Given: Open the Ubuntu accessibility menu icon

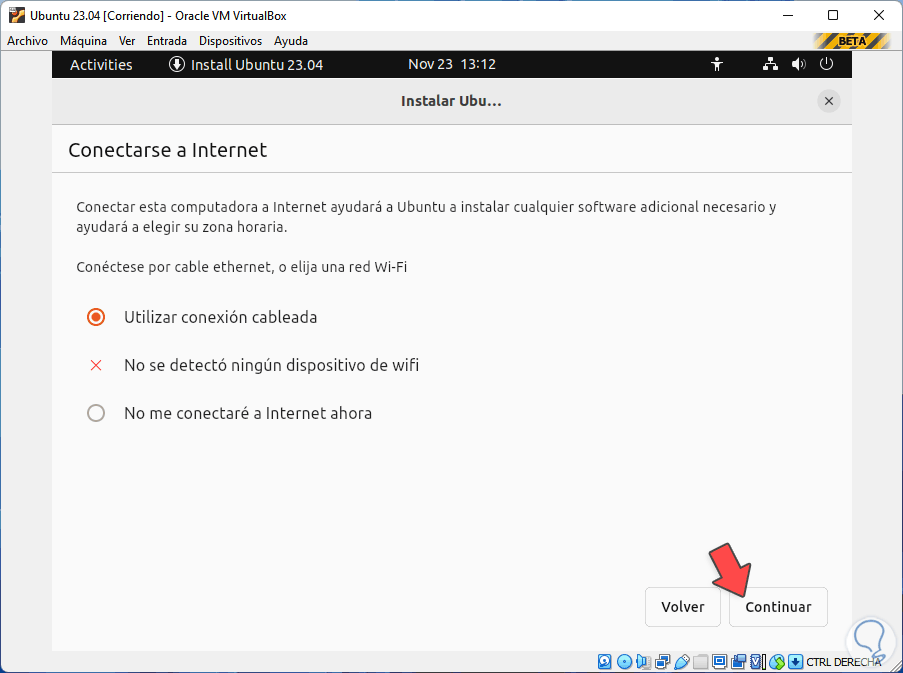Looking at the screenshot, I should [x=717, y=64].
